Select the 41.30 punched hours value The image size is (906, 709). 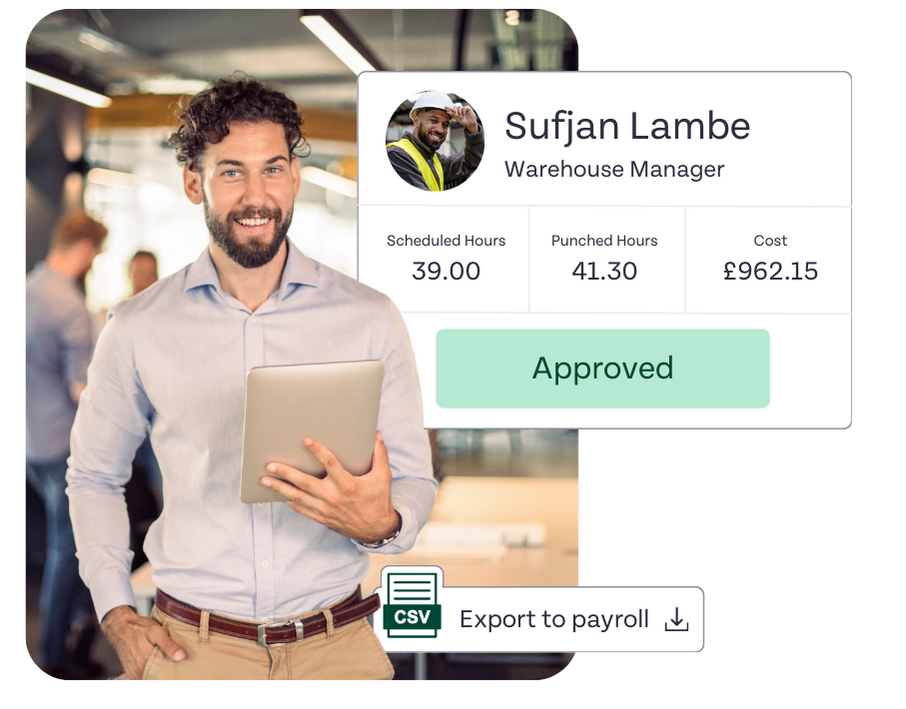[604, 271]
